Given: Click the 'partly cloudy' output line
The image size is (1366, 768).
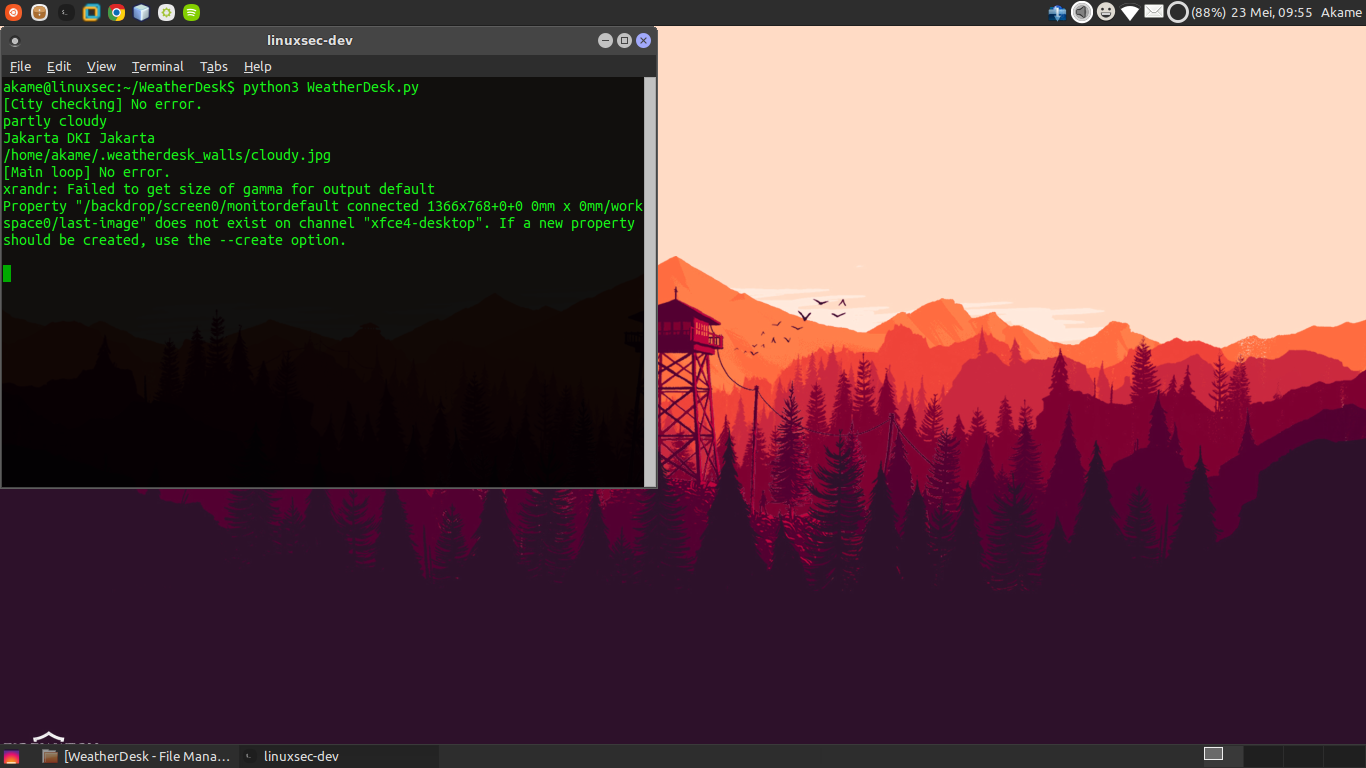Looking at the screenshot, I should [55, 121].
